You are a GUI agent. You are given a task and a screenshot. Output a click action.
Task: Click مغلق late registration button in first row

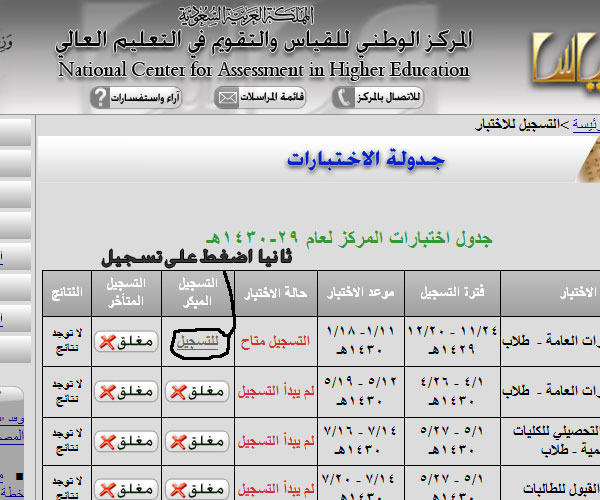pos(126,342)
